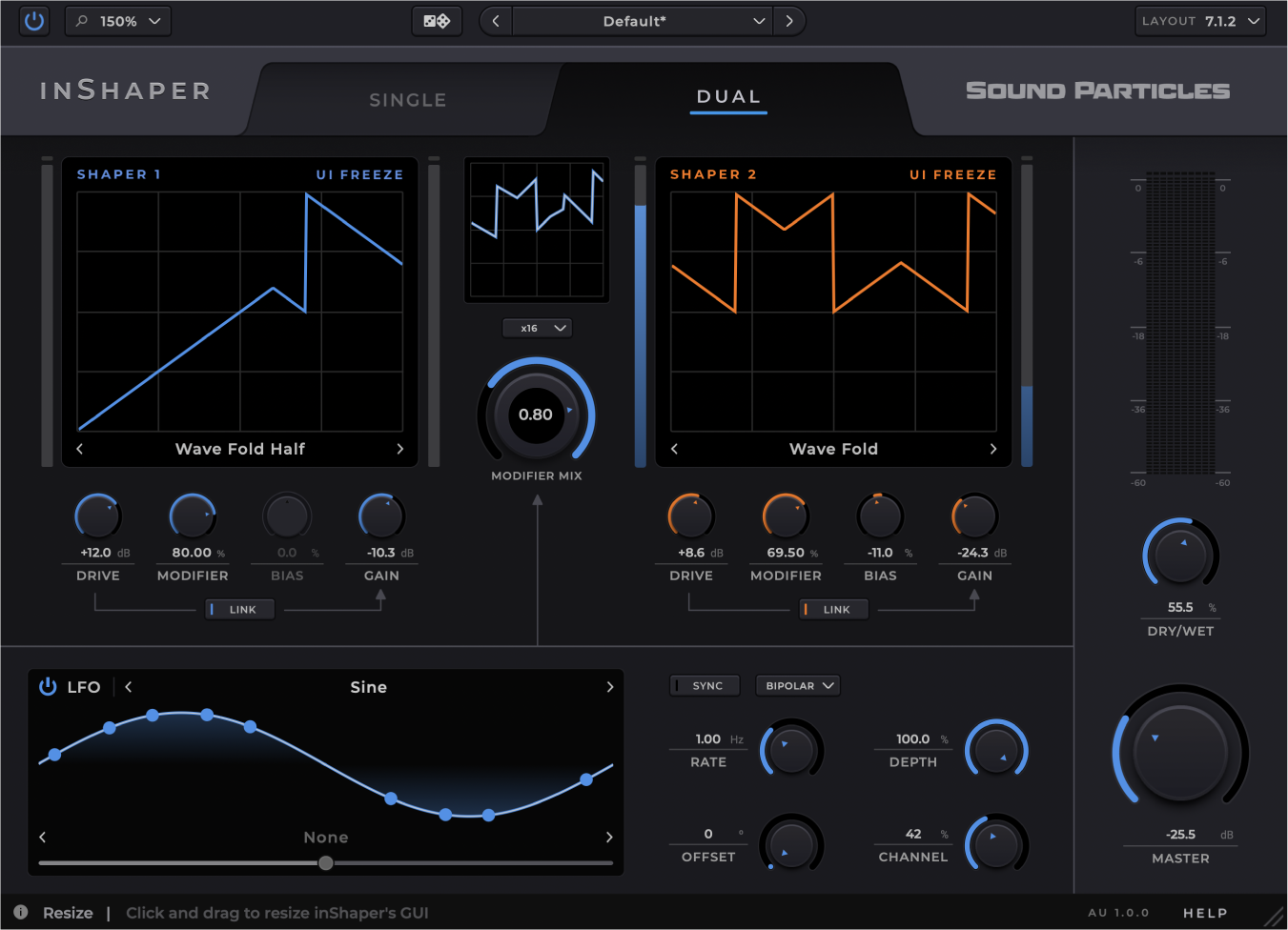The width and height of the screenshot is (1288, 930).
Task: Click the info icon in status bar
Action: (21, 912)
